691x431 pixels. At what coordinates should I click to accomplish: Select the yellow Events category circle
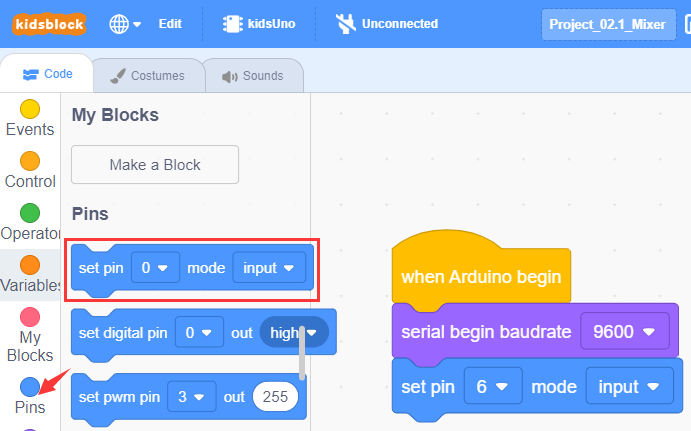coord(30,109)
